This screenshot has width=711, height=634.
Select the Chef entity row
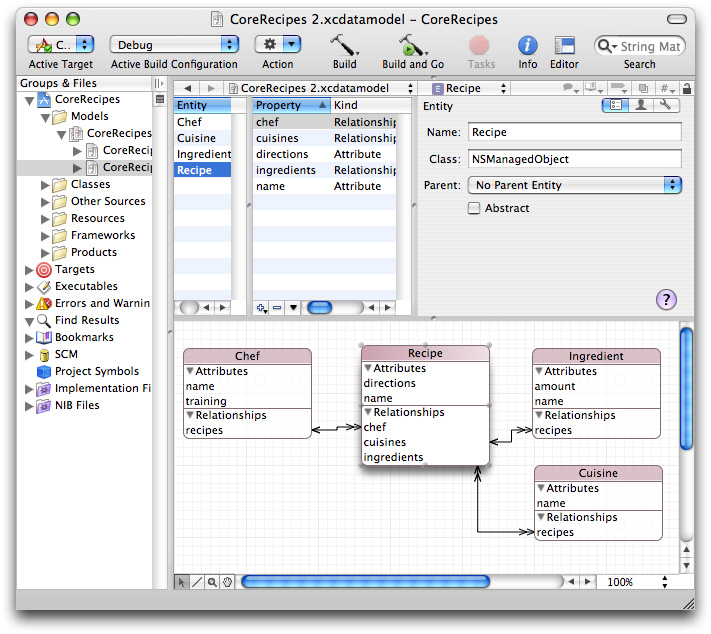coord(202,122)
